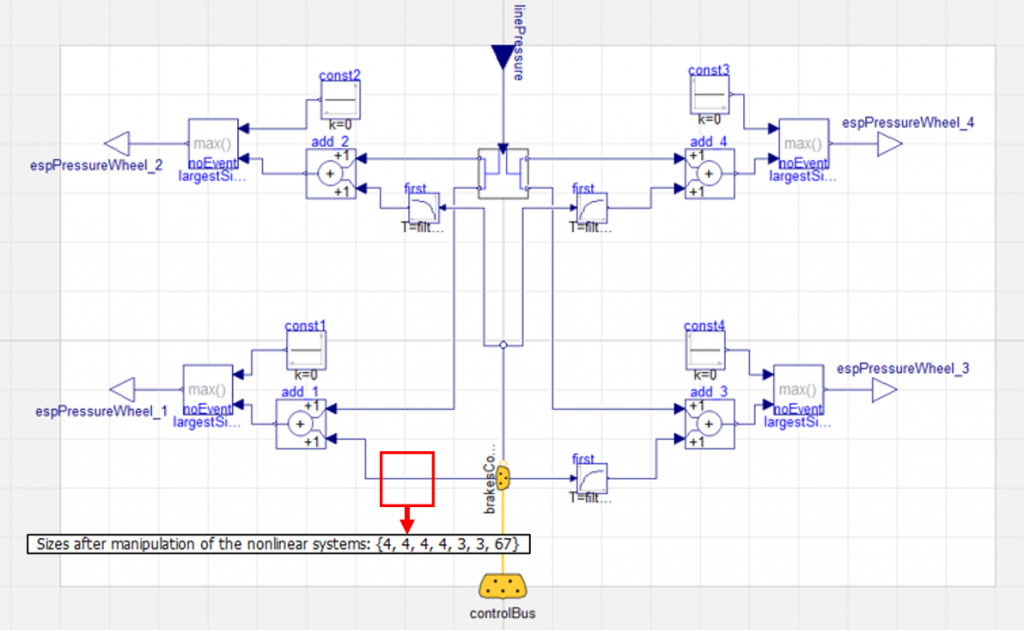This screenshot has height=630, width=1024.
Task: Select max() block feeding espPressureWheel_2
Action: 213,144
